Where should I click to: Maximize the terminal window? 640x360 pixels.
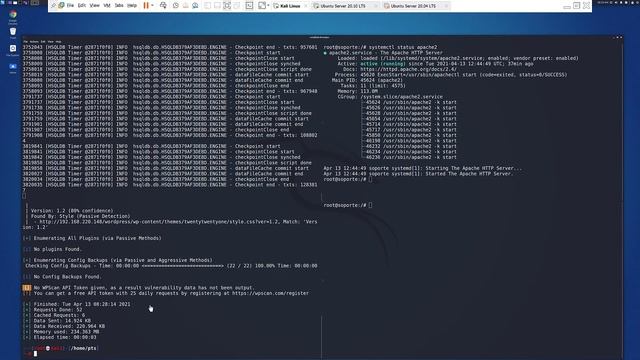(618, 37)
